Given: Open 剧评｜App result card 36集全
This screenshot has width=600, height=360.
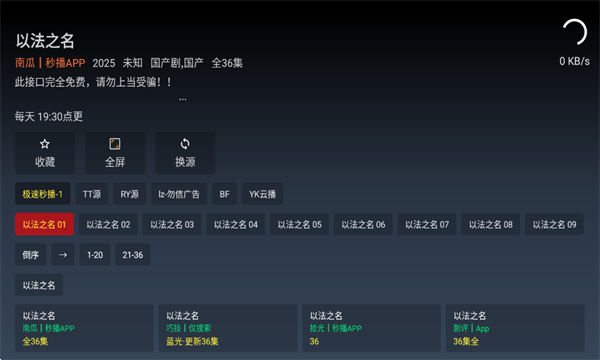Looking at the screenshot, I should (x=515, y=328).
